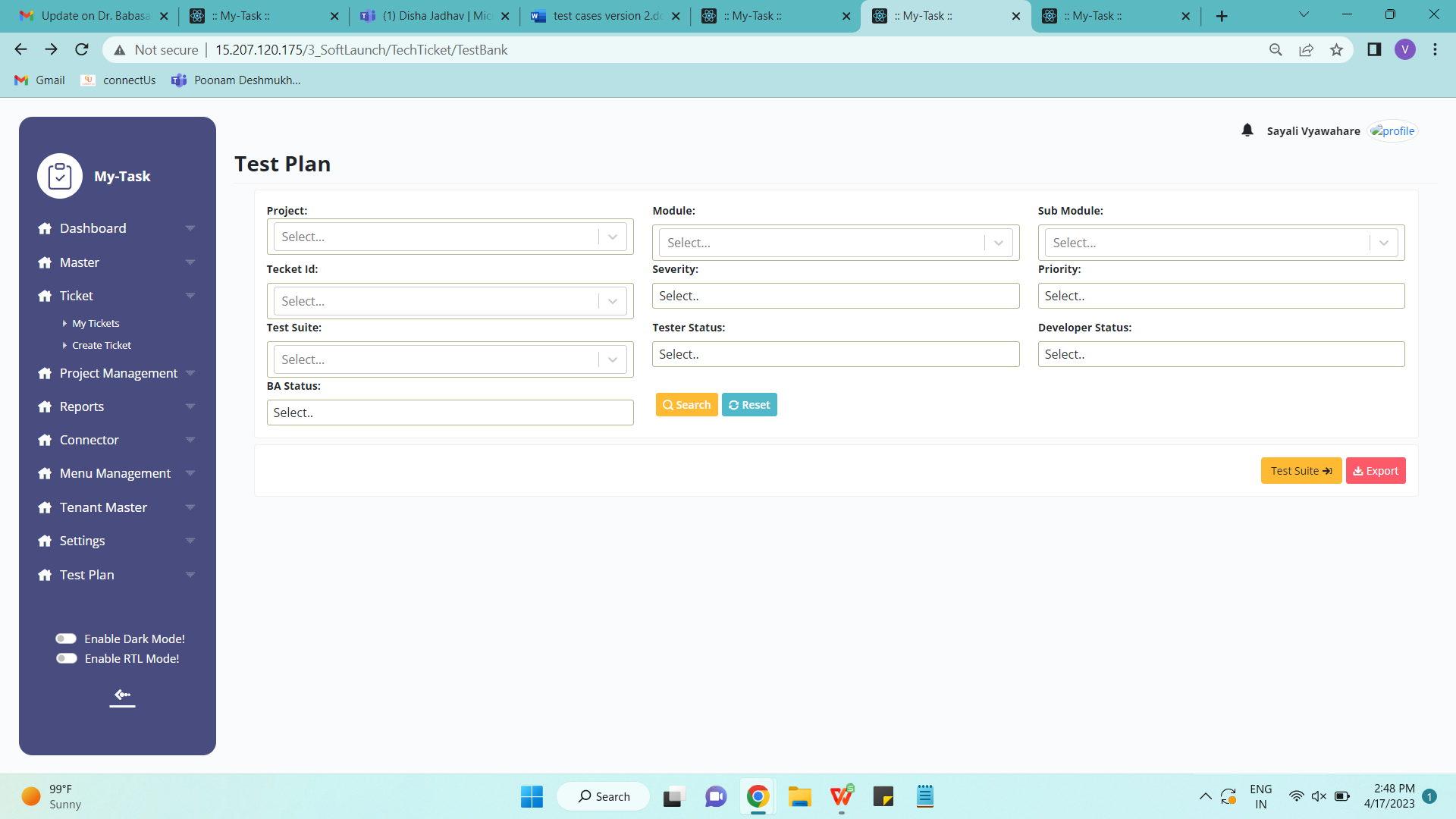
Task: Open the Poonam Deshmukh bookmark
Action: 236,80
